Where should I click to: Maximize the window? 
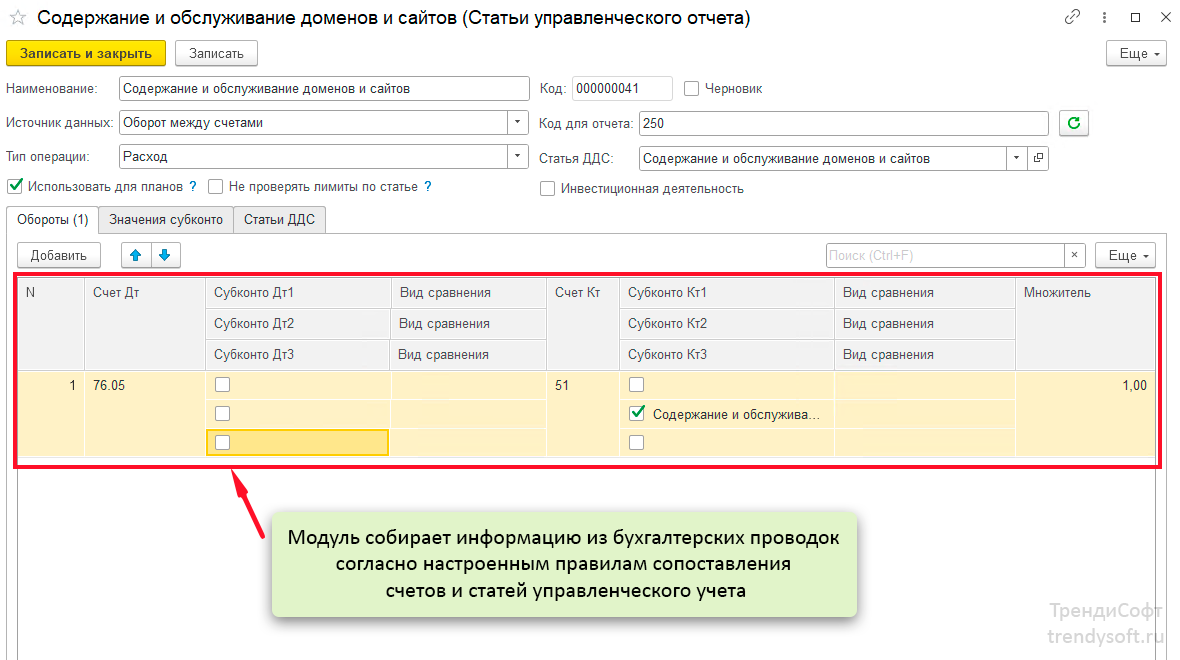point(1135,17)
